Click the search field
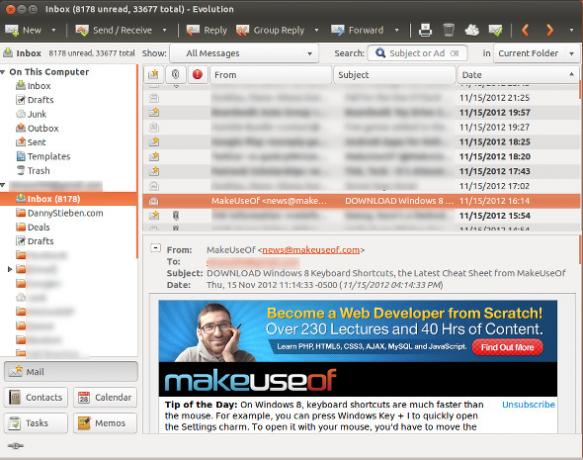This screenshot has width=583, height=460. coord(417,54)
